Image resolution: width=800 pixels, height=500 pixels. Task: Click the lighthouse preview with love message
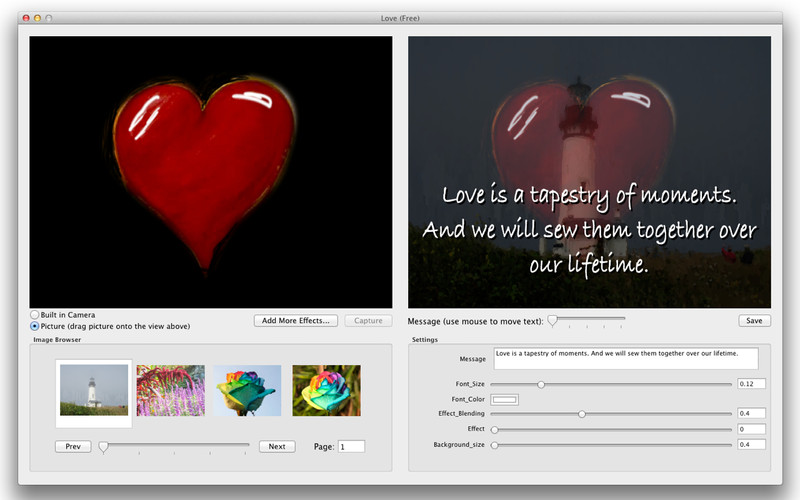[x=589, y=172]
